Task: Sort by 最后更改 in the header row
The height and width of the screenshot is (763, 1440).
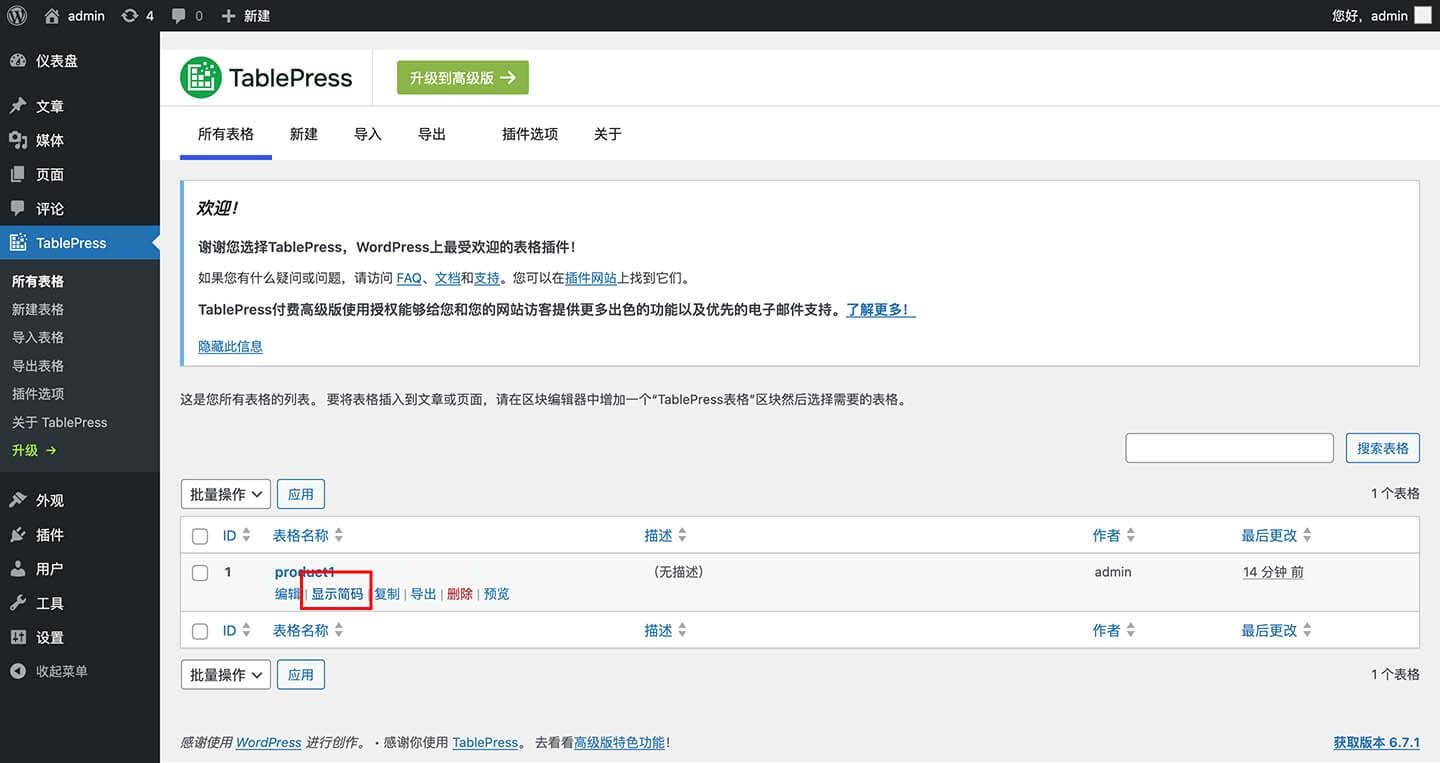Action: pyautogui.click(x=1277, y=536)
